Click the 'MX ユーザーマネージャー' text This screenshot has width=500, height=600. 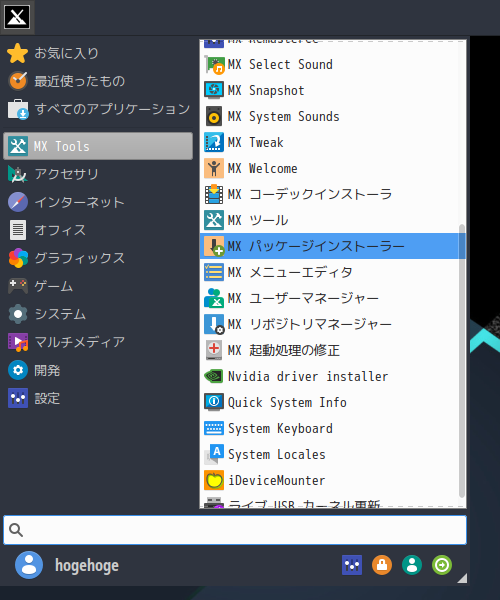tap(303, 298)
